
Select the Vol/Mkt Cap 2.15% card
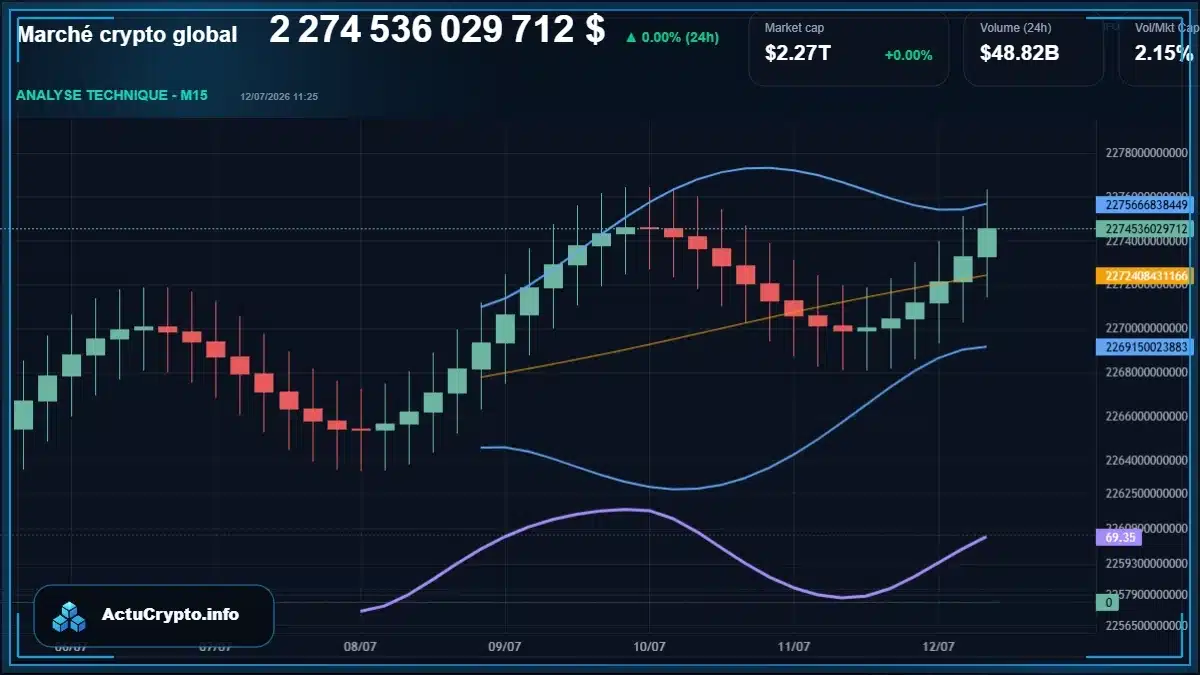pyautogui.click(x=1160, y=48)
